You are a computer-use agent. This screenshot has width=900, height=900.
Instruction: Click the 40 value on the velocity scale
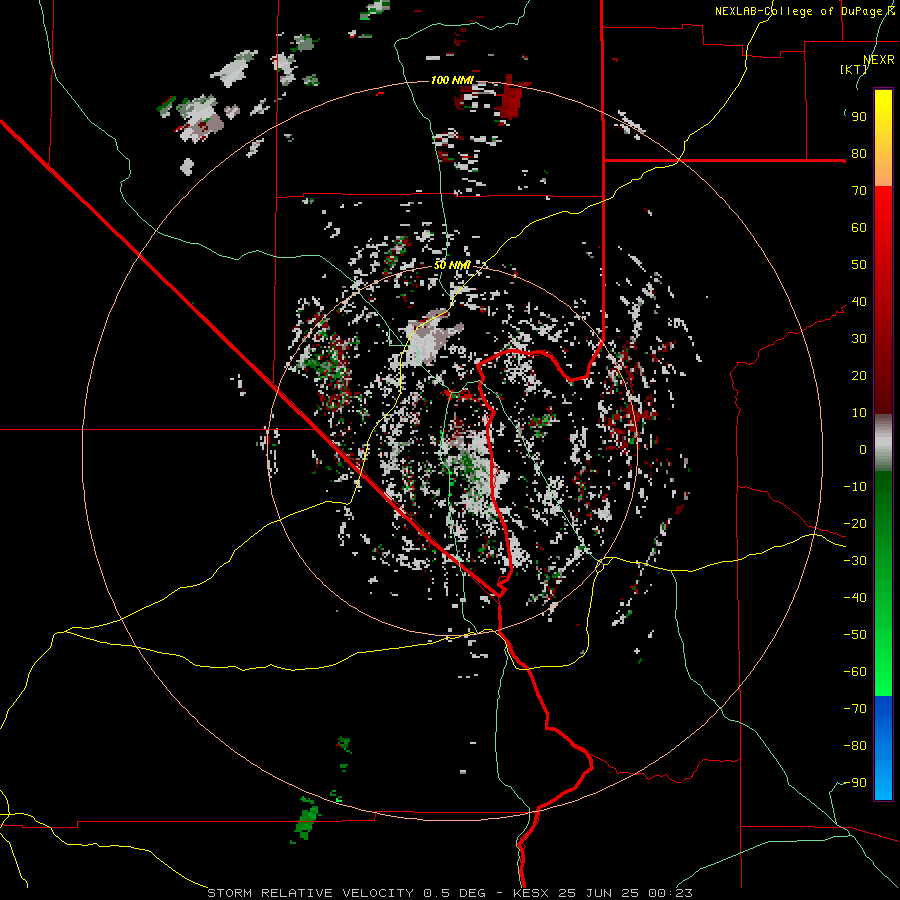[859, 302]
